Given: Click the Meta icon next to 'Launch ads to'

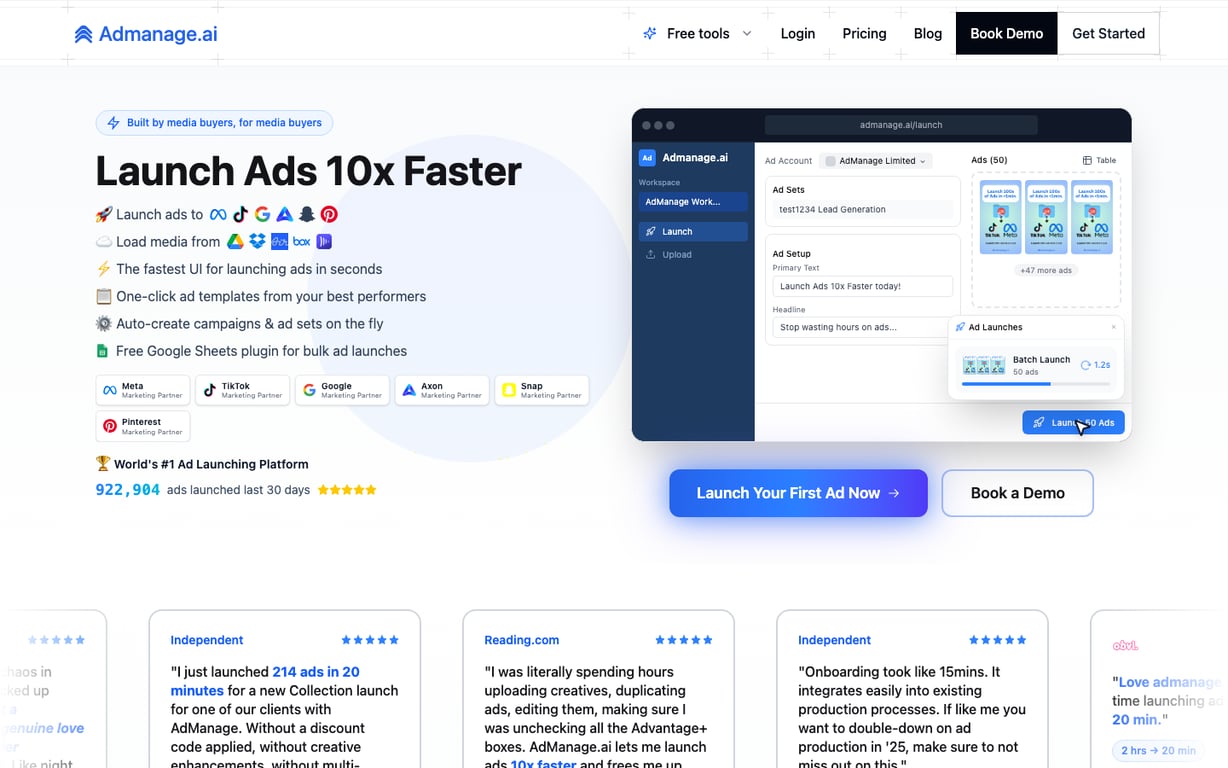Looking at the screenshot, I should [218, 214].
